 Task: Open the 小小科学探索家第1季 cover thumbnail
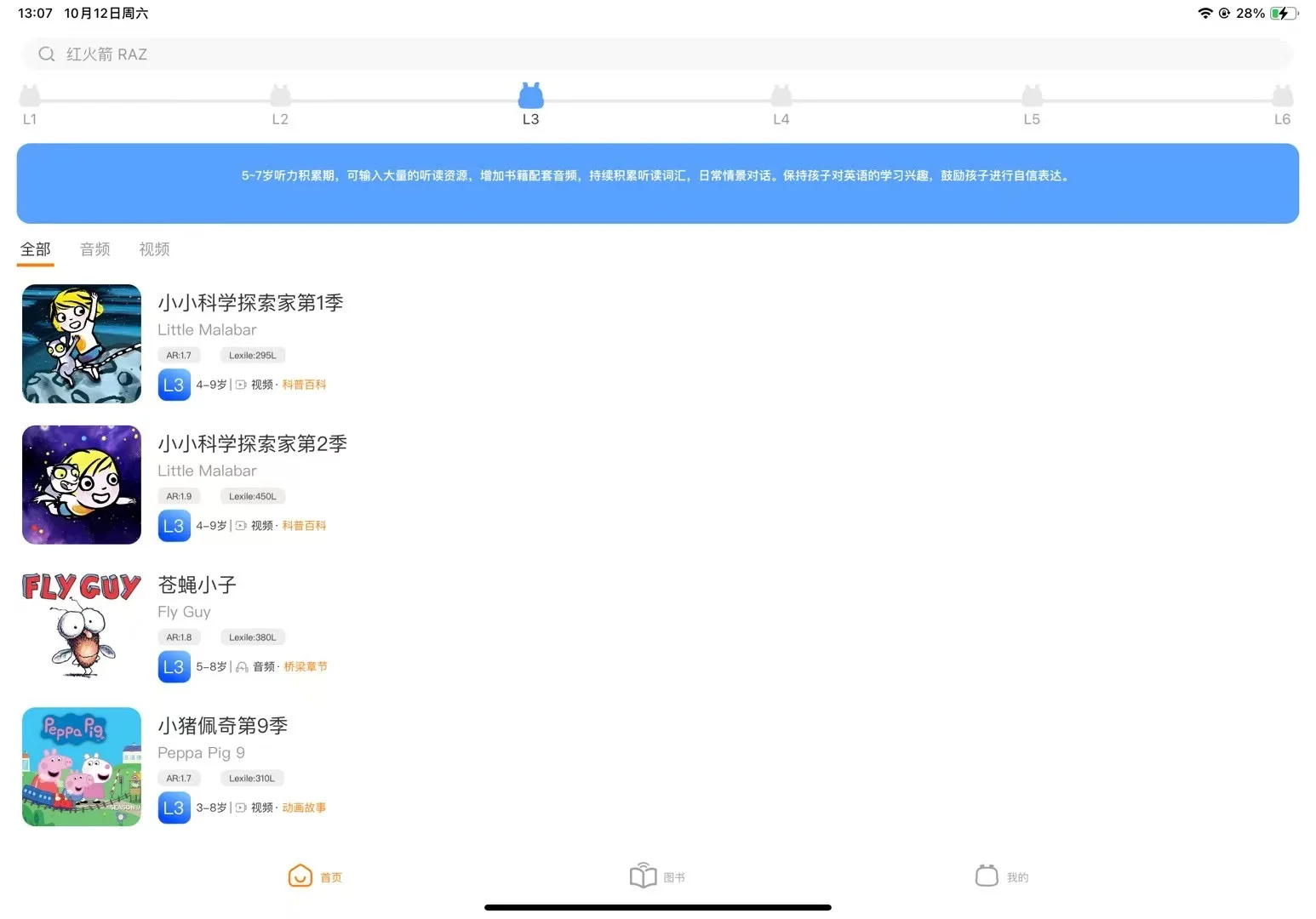coord(81,344)
